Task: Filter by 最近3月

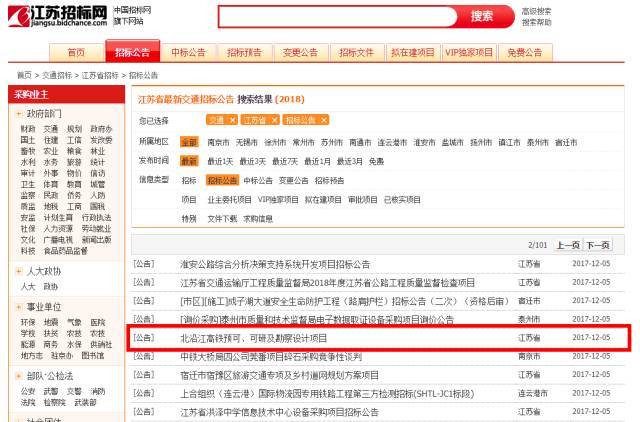Action: pyautogui.click(x=349, y=162)
